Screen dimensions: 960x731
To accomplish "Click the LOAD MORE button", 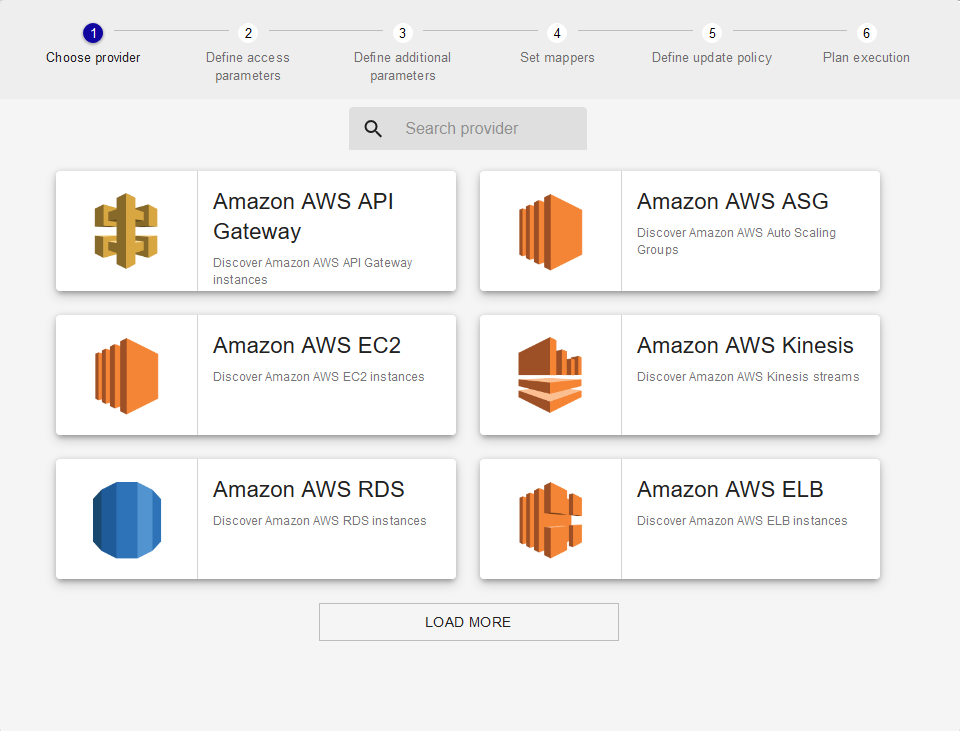I will pos(469,622).
